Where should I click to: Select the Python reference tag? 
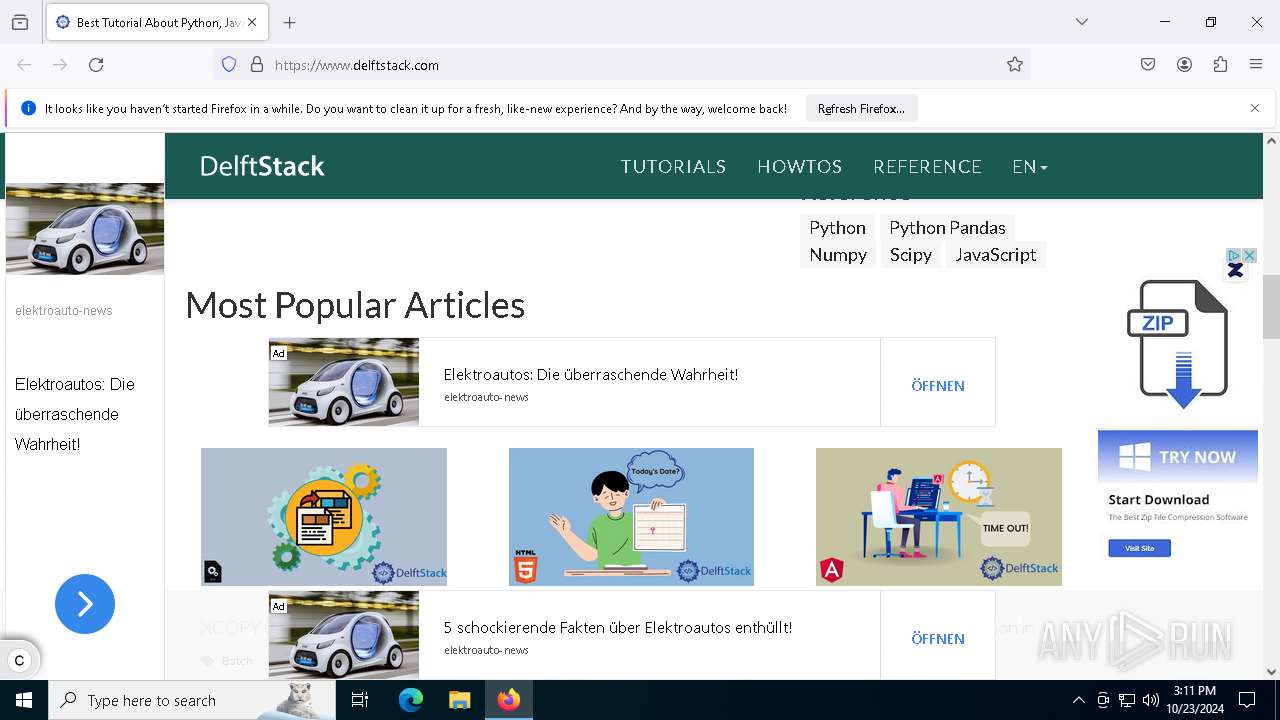(x=837, y=228)
